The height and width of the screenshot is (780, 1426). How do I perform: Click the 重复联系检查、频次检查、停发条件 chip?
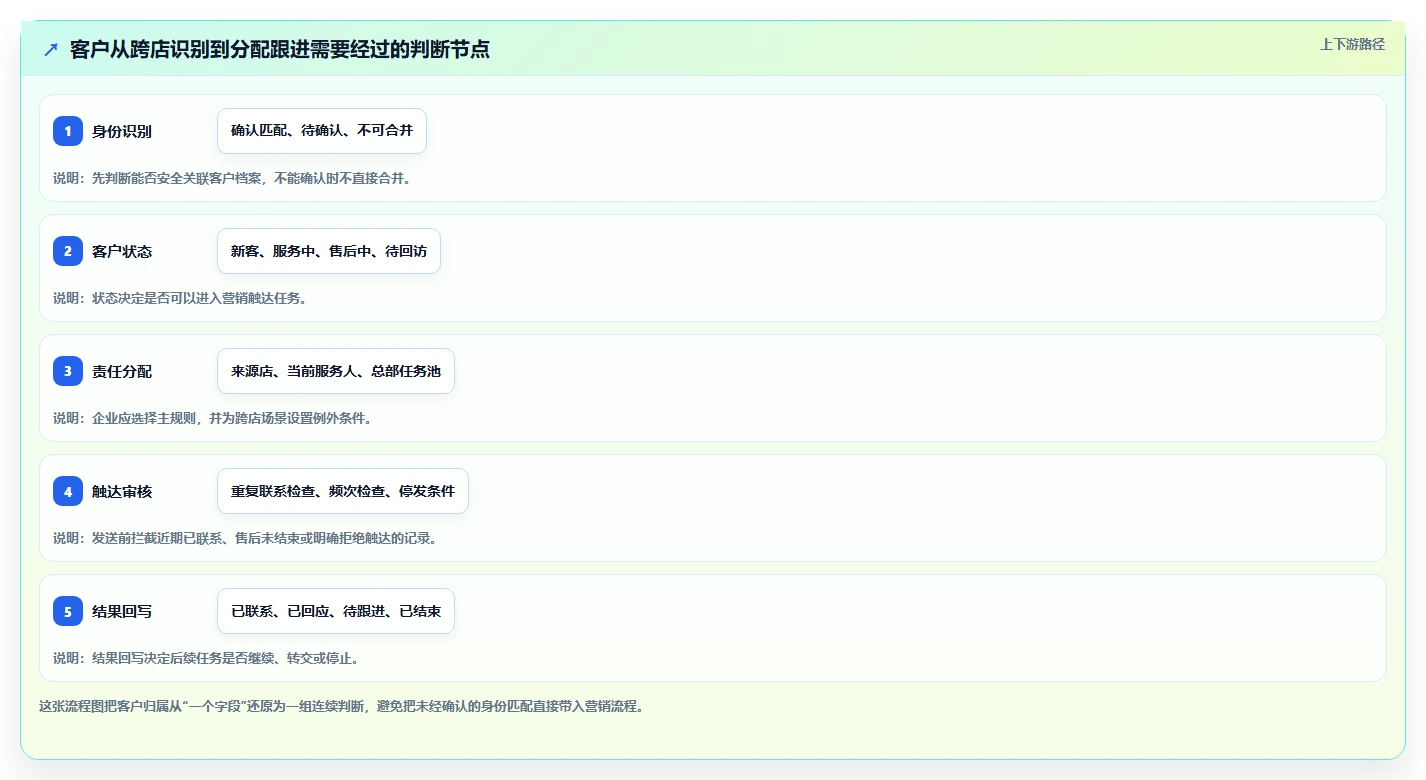tap(343, 491)
